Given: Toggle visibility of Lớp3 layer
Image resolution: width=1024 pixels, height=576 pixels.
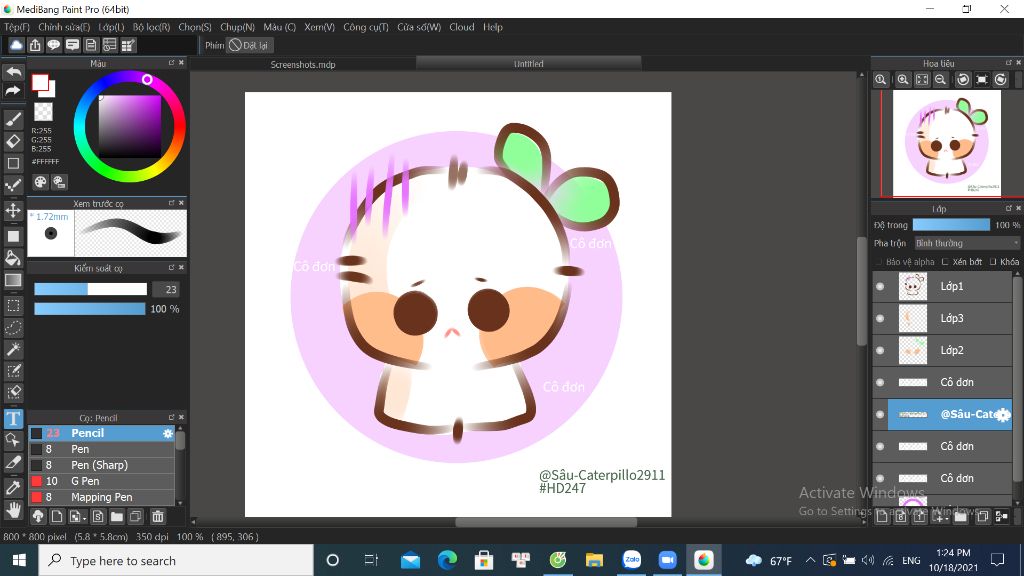Looking at the screenshot, I should (x=880, y=319).
